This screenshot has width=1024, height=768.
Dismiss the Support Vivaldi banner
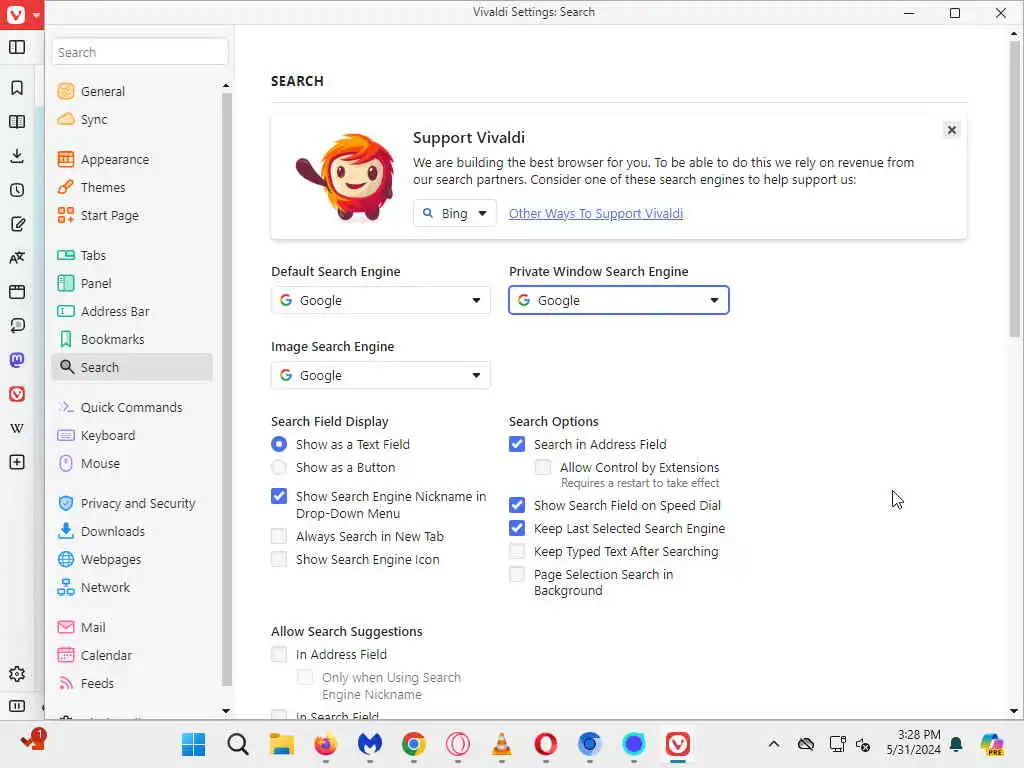point(952,130)
